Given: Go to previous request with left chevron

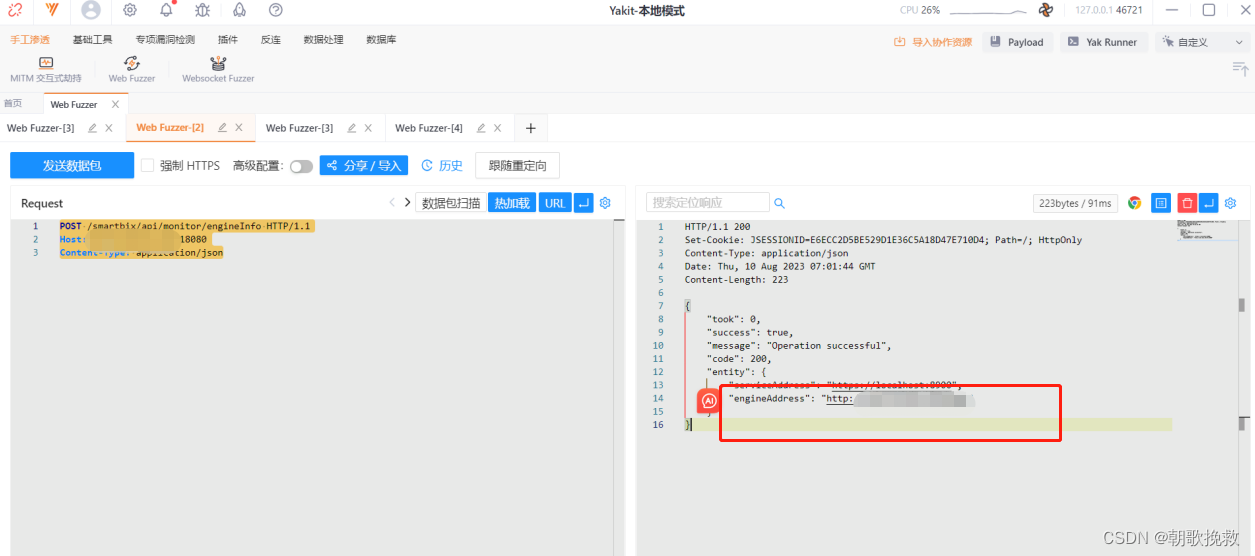Looking at the screenshot, I should pos(392,203).
